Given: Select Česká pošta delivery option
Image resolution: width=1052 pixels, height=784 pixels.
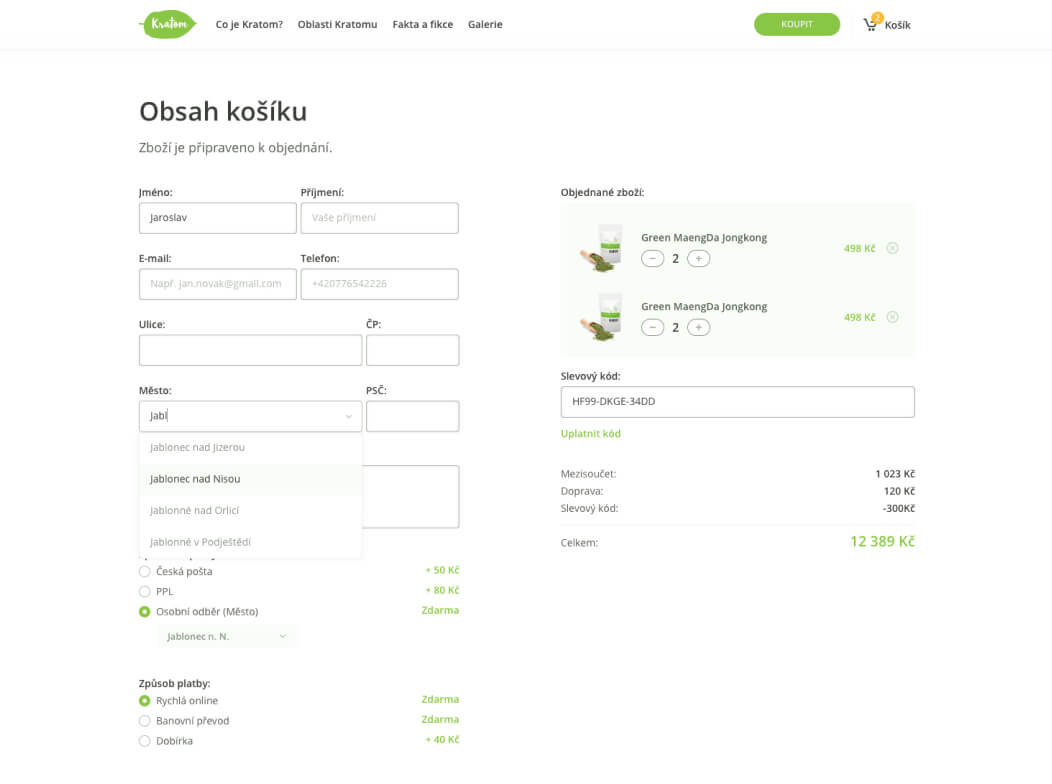Looking at the screenshot, I should (145, 571).
